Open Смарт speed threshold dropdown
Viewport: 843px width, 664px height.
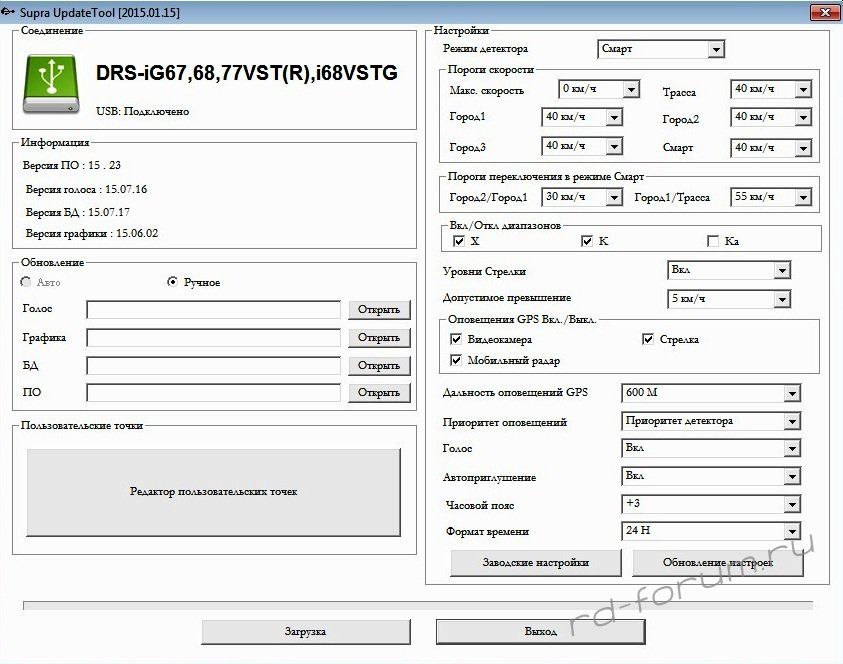[x=771, y=148]
